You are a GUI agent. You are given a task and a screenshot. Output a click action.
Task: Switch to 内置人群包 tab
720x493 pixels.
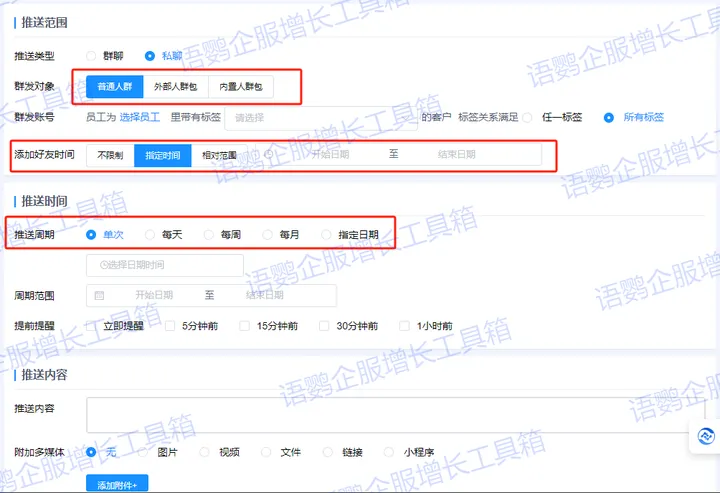coord(240,87)
